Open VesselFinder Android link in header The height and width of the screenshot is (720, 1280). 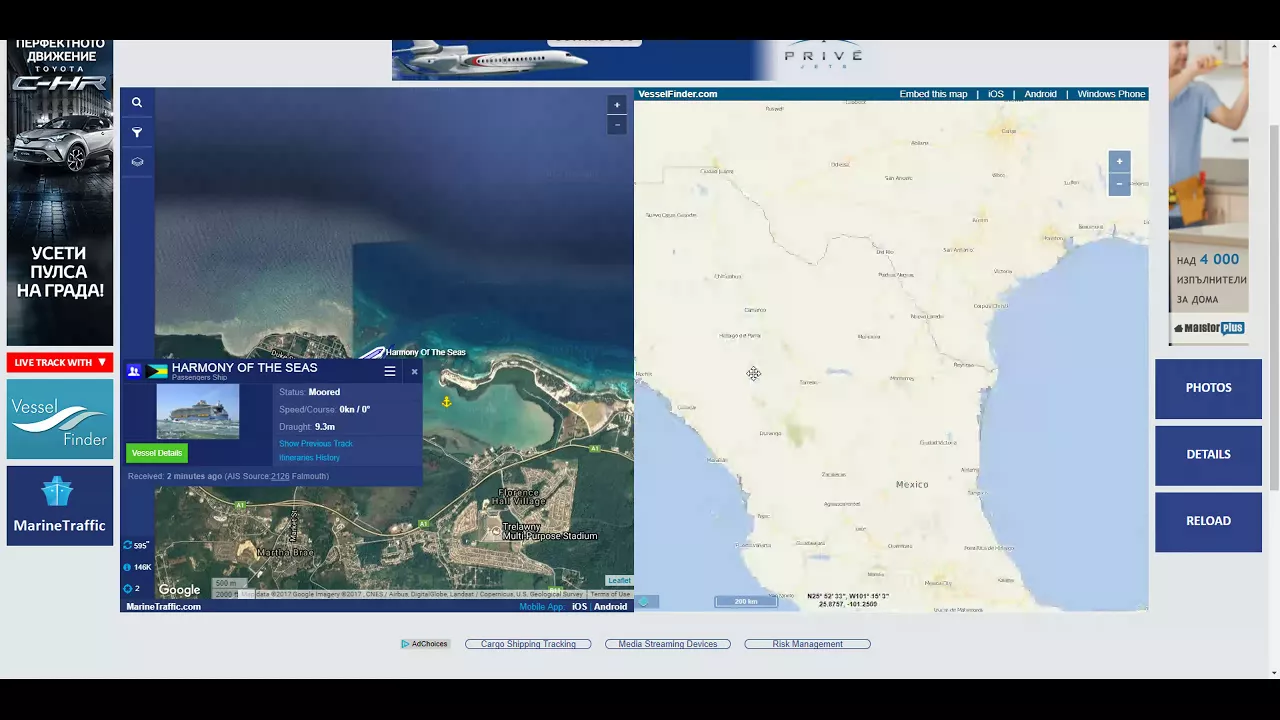coord(1040,94)
